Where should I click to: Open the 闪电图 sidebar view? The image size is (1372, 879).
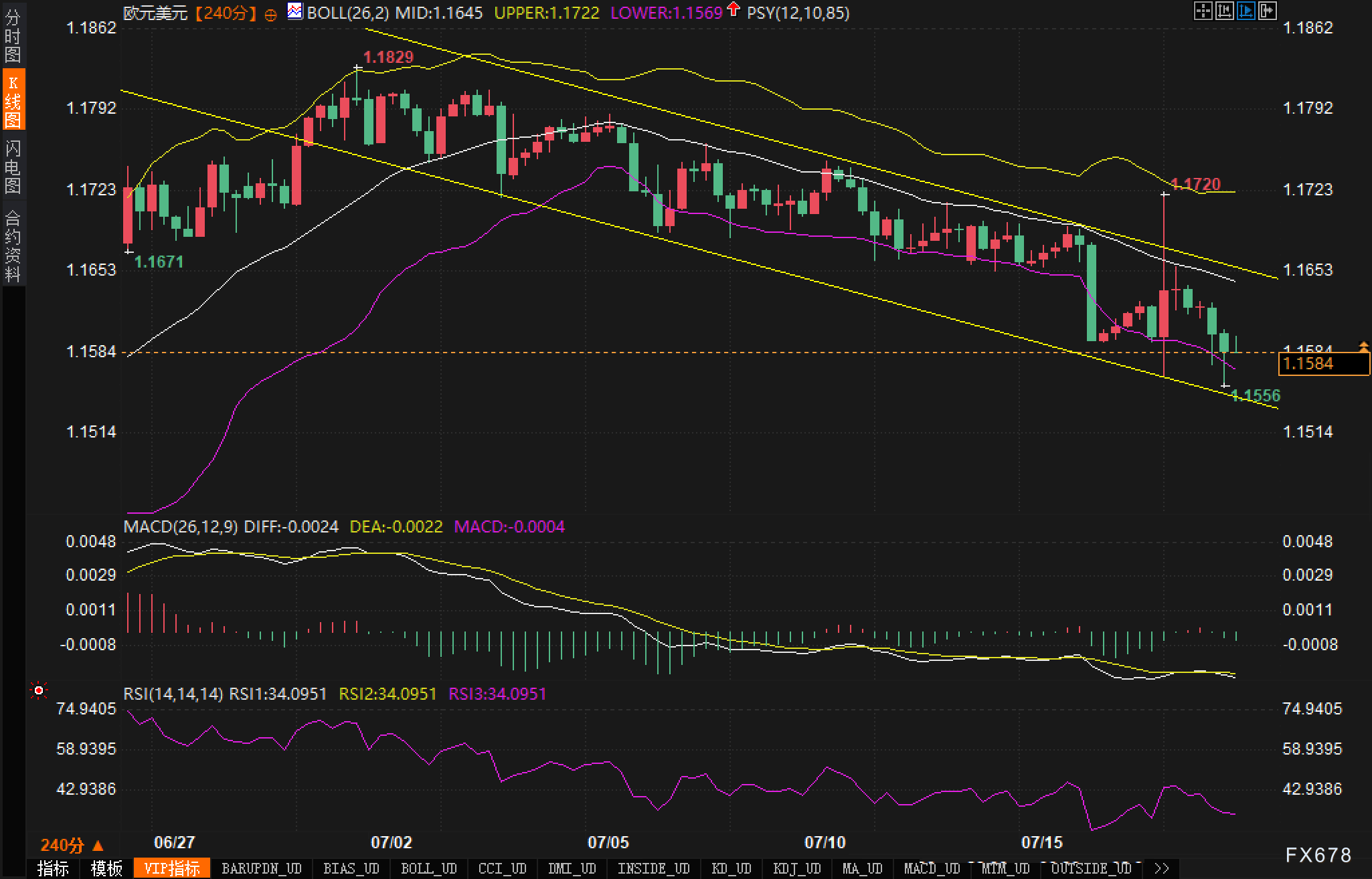(x=13, y=166)
